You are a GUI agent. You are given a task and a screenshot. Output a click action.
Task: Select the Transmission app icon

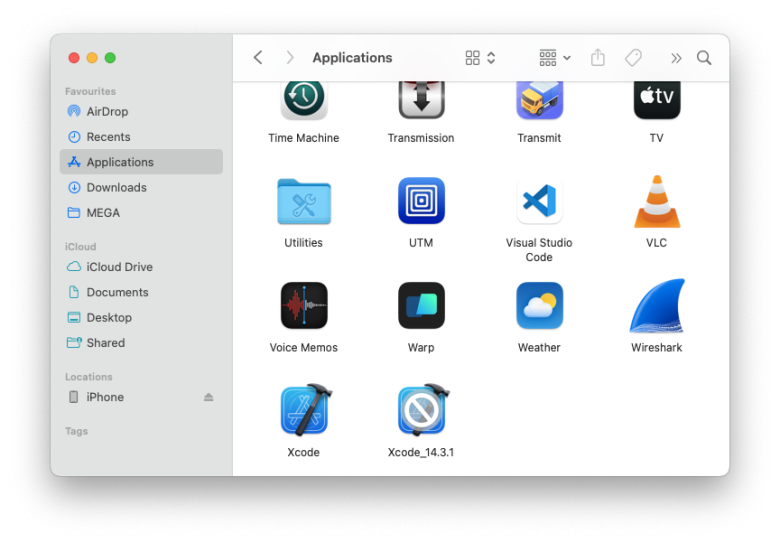421,100
